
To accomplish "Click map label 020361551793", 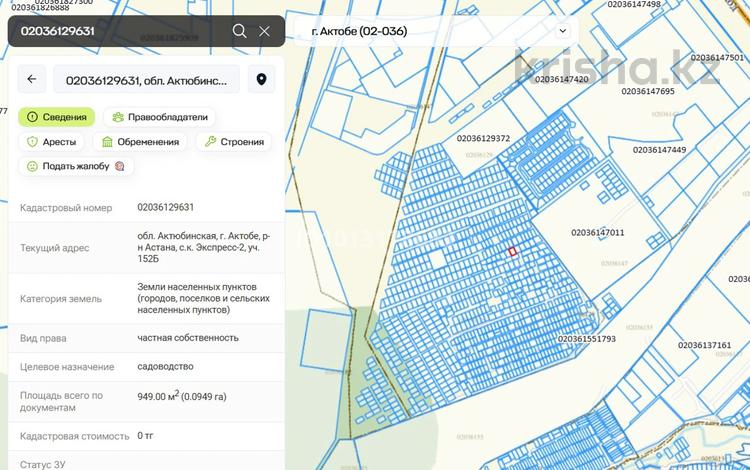I will click(586, 339).
